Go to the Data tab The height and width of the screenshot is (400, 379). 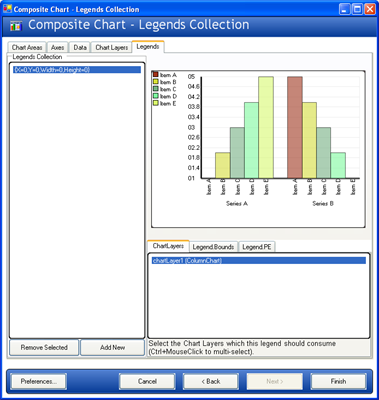click(x=80, y=47)
